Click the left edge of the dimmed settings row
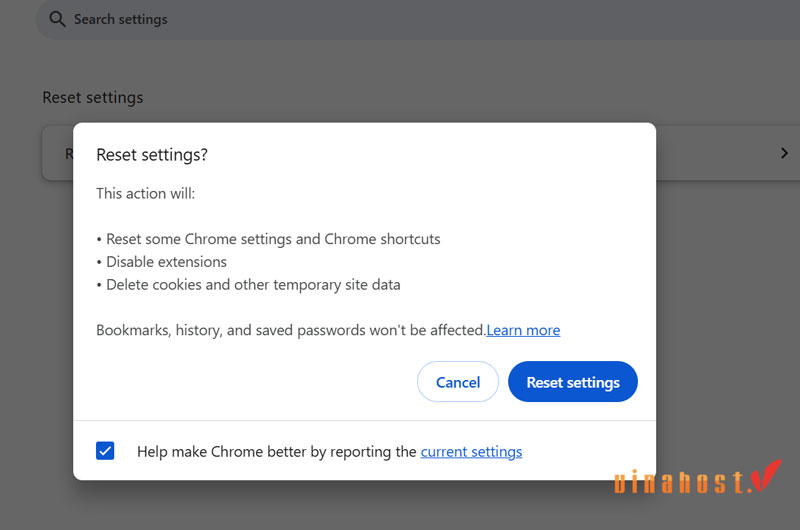This screenshot has height=530, width=800. tap(57, 154)
